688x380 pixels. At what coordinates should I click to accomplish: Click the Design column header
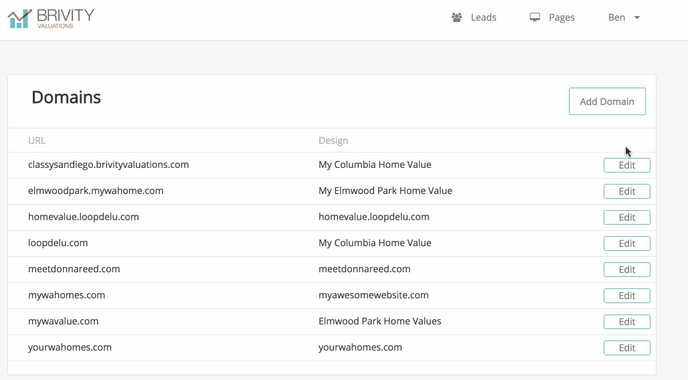(x=333, y=141)
